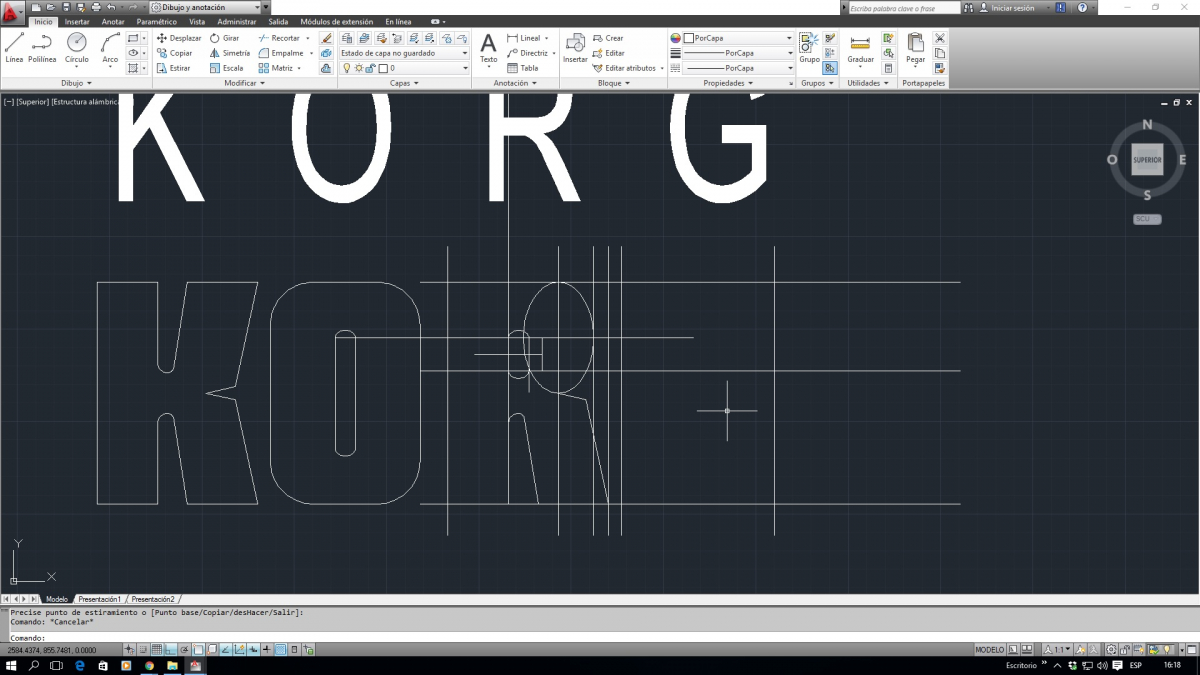Click the Directriz leader tool

(x=527, y=53)
